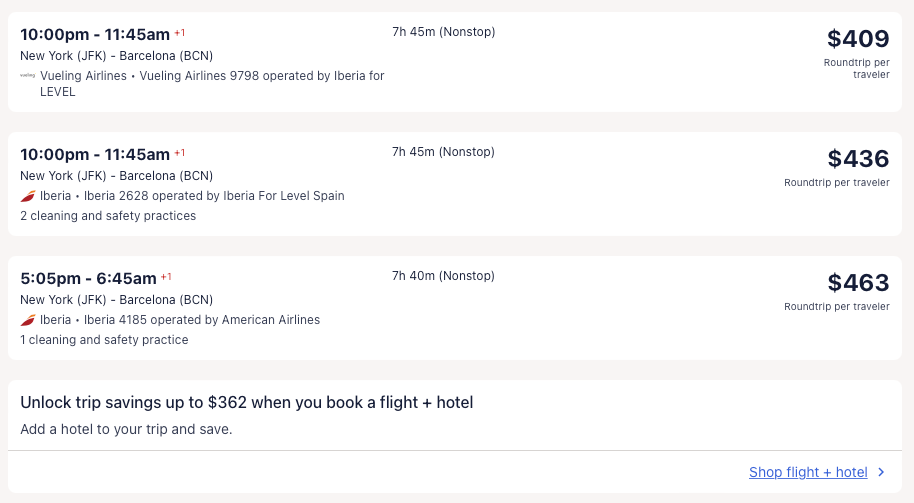The image size is (914, 503).
Task: Click the +1 day indicator on the 6:45am arrival
Action: (x=167, y=277)
